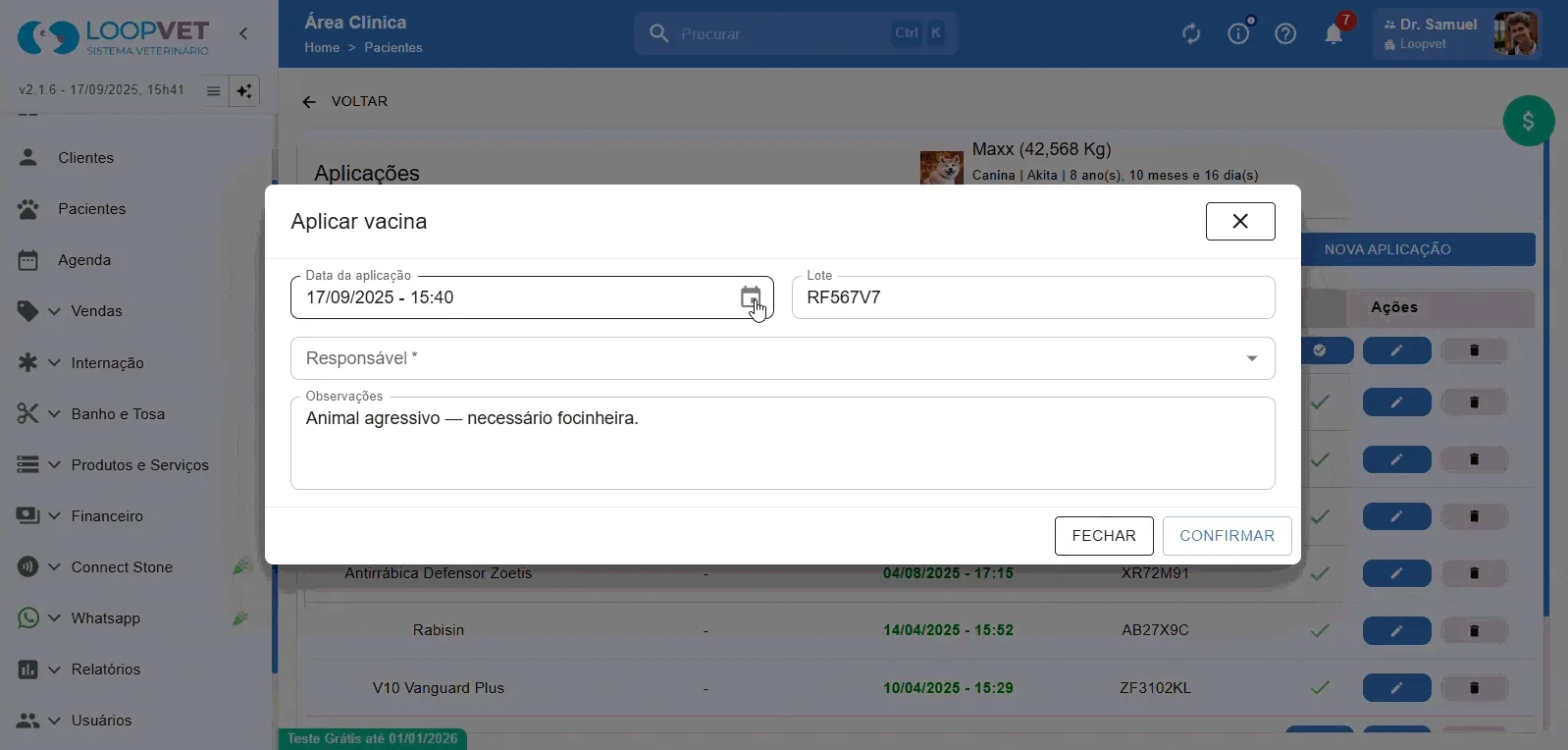Viewport: 1568px width, 750px height.
Task: Click the green dollar sign floating button
Action: (x=1528, y=121)
